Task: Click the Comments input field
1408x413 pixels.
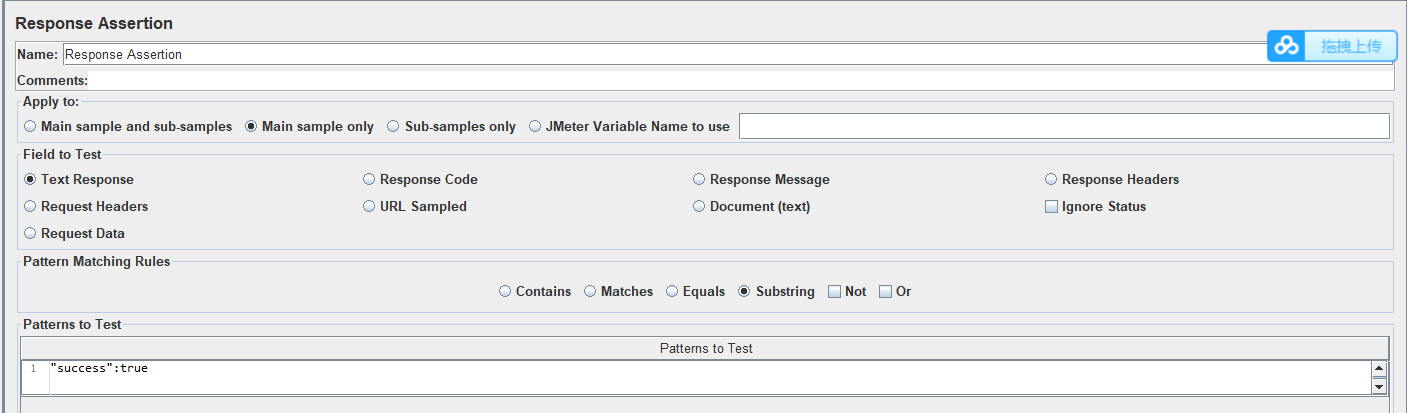Action: coord(740,80)
